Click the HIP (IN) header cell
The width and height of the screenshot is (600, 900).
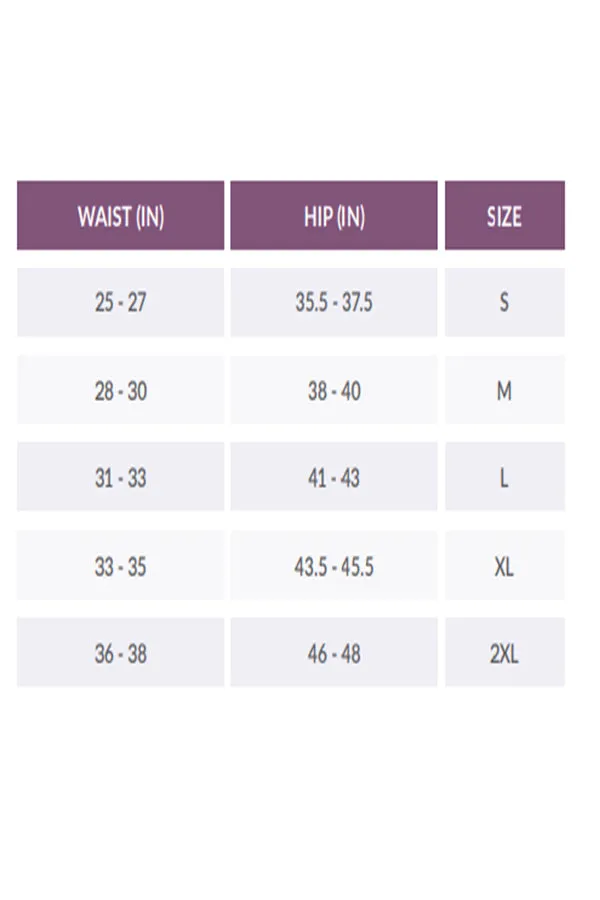334,215
